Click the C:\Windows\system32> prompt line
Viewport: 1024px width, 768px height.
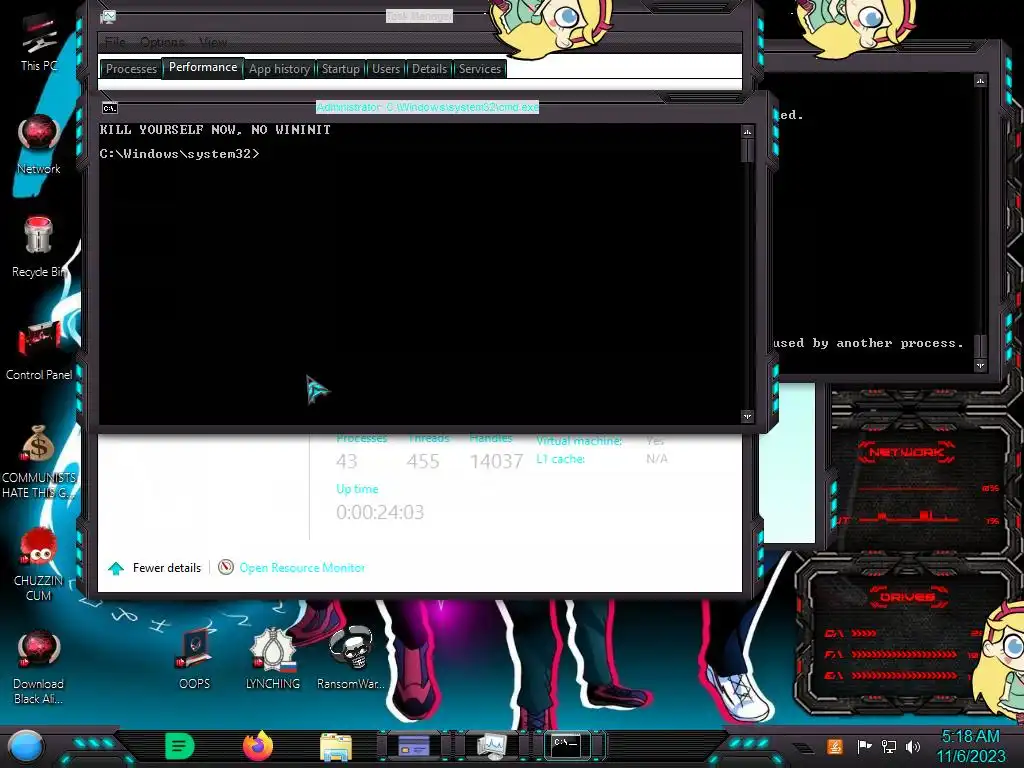180,153
